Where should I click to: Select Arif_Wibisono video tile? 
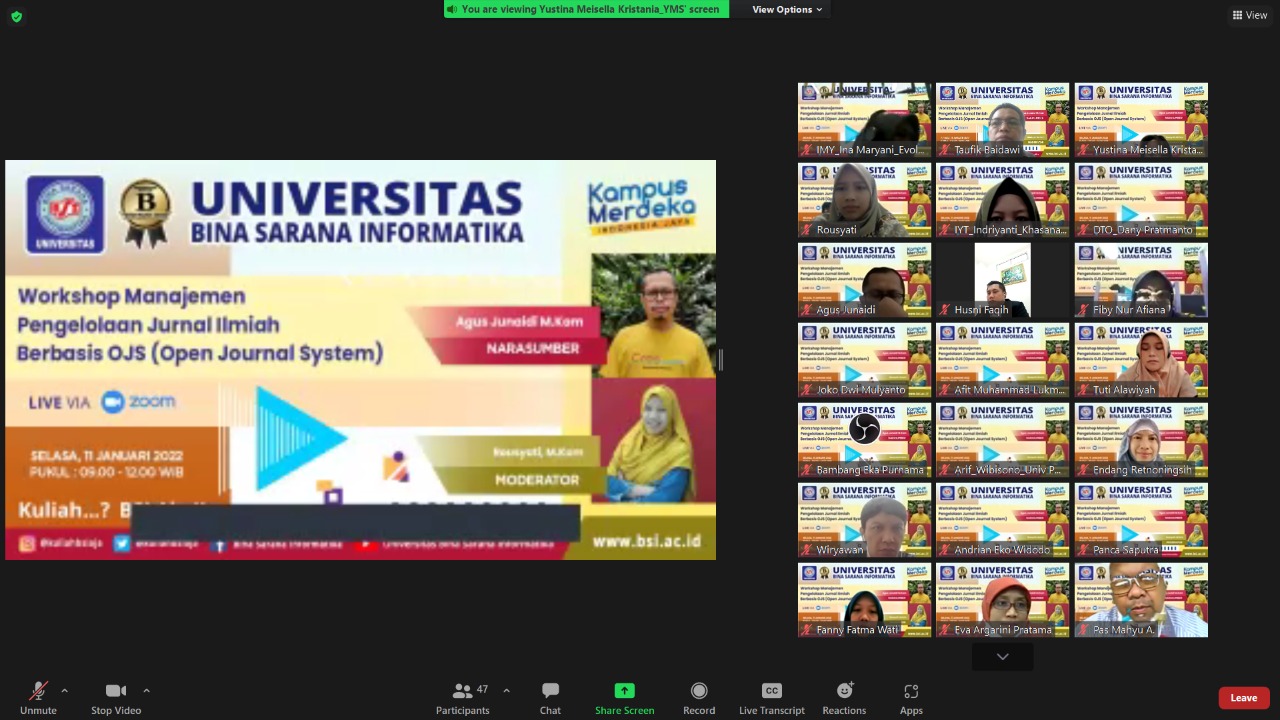[1002, 440]
